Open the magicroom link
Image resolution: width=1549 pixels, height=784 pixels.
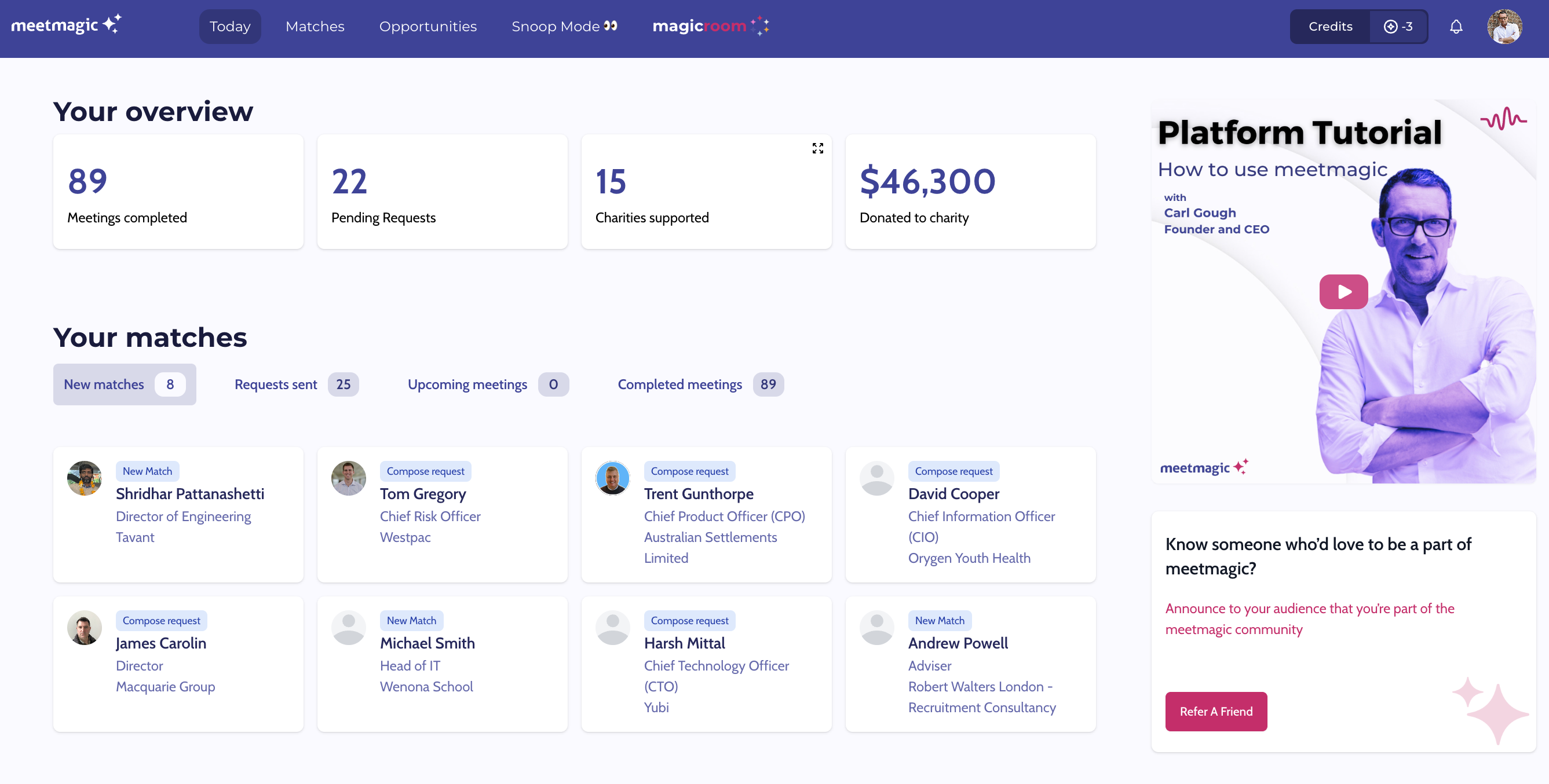[711, 26]
